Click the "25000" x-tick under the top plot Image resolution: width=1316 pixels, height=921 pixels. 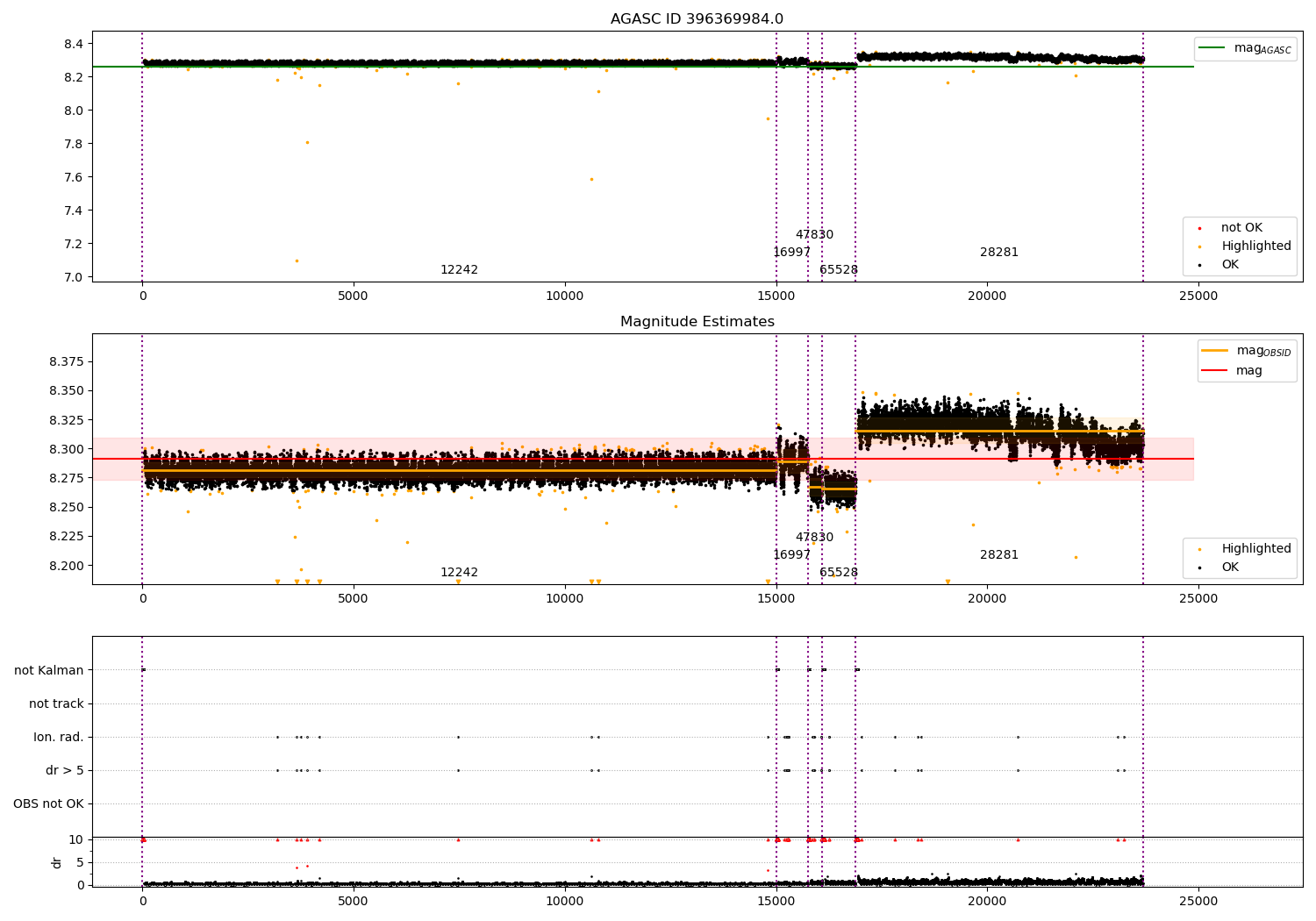[x=1198, y=296]
